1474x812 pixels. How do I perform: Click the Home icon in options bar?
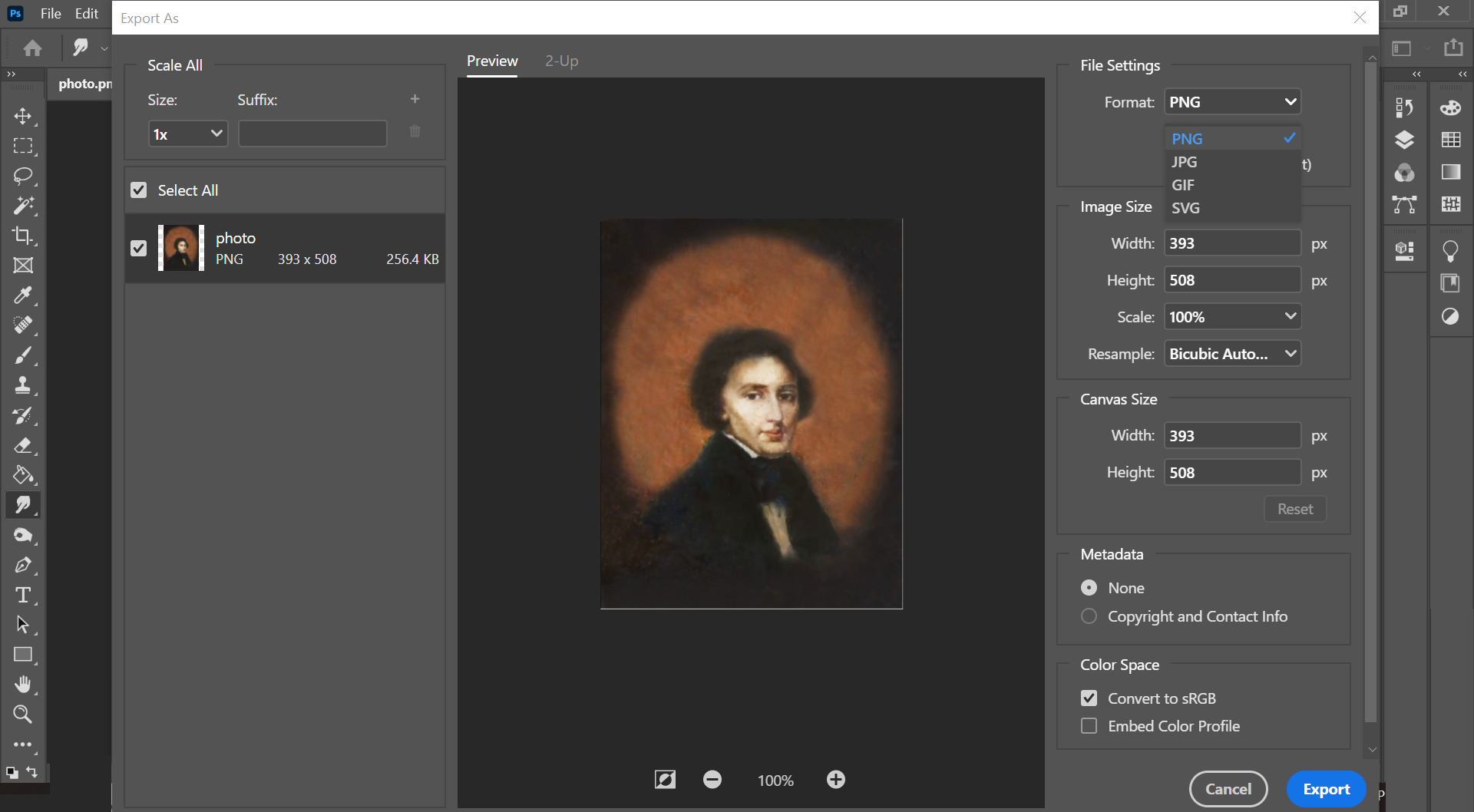(32, 48)
